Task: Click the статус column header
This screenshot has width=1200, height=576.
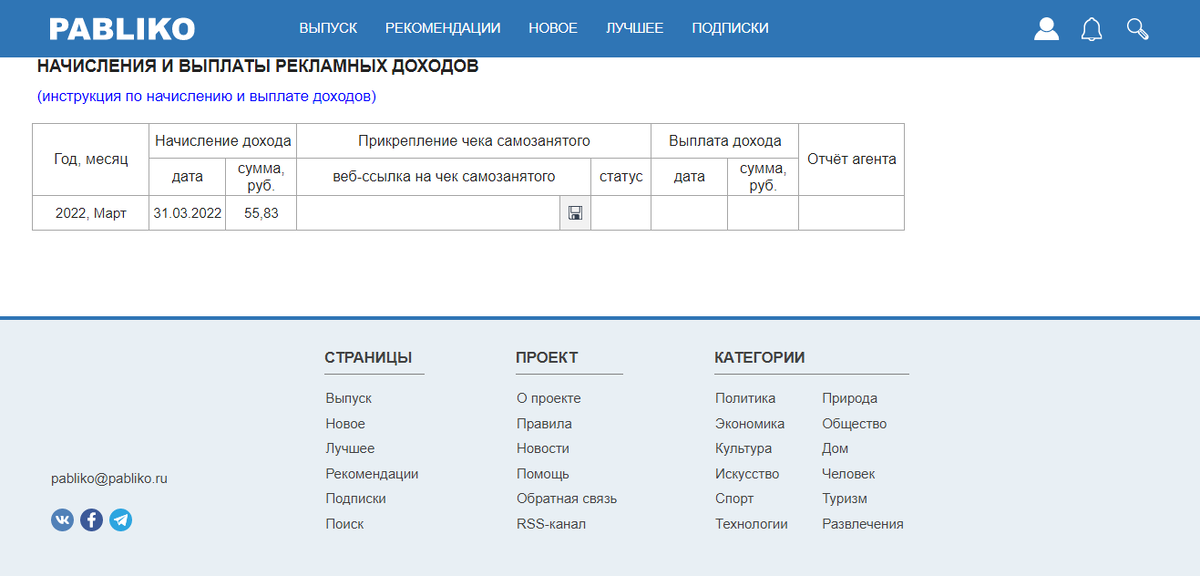Action: pos(621,177)
